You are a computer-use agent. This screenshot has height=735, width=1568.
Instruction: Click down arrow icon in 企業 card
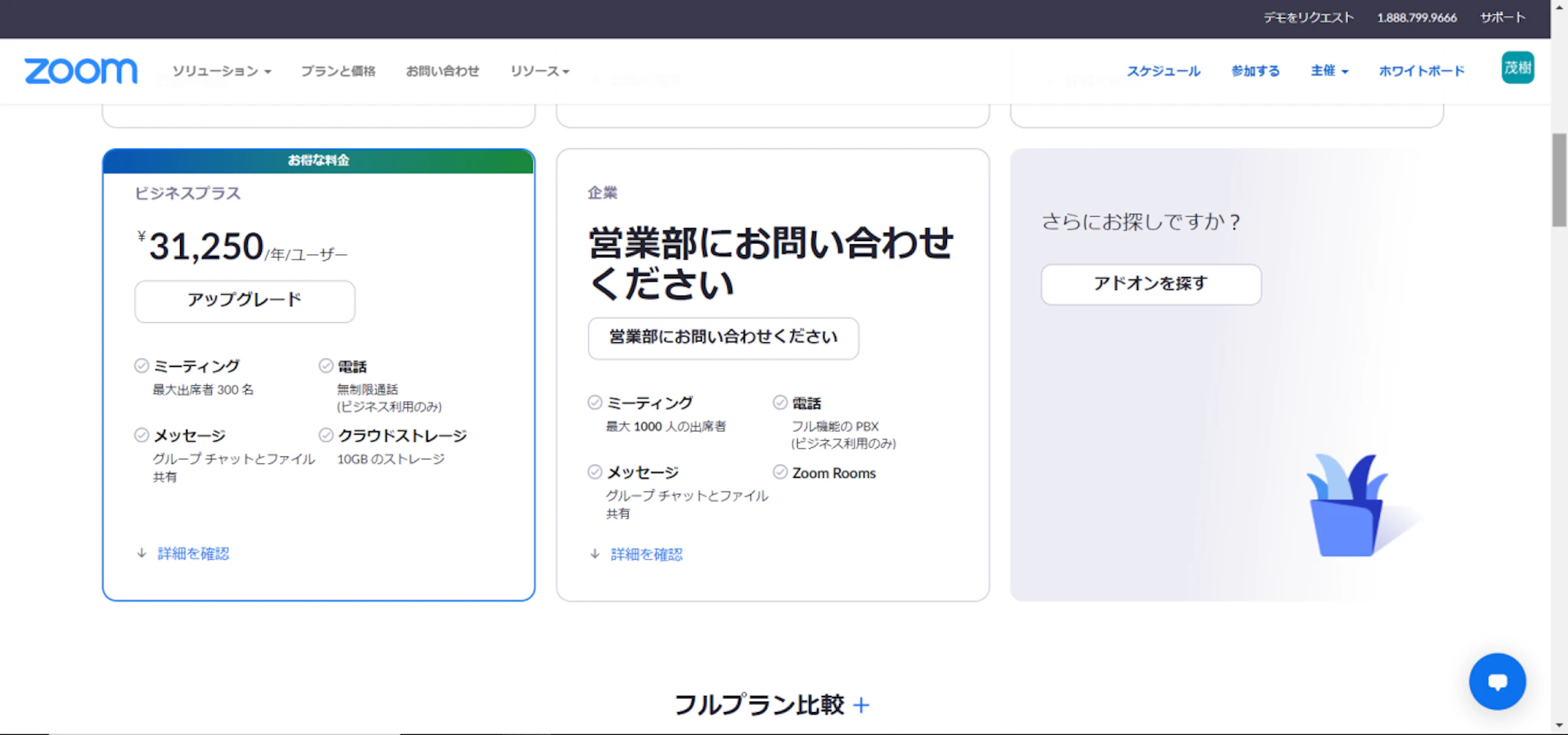click(x=595, y=554)
